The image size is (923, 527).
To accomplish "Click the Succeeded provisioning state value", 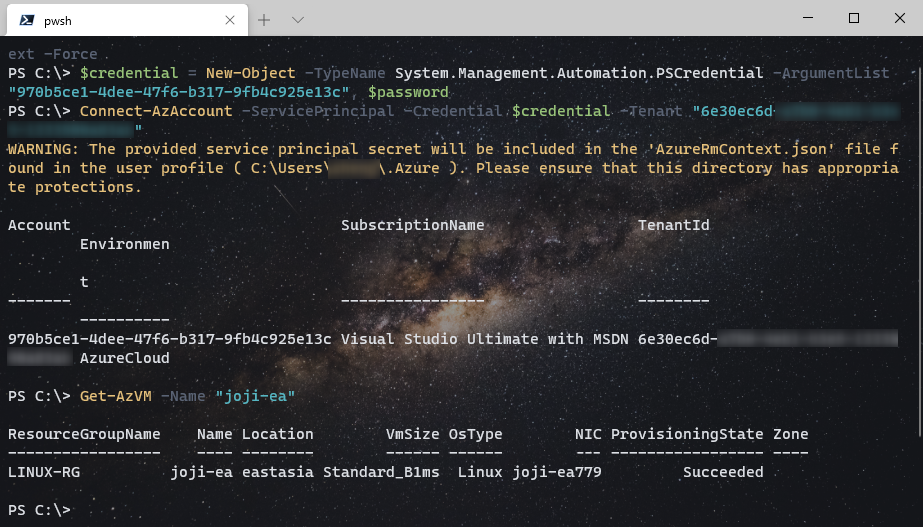I will click(723, 472).
